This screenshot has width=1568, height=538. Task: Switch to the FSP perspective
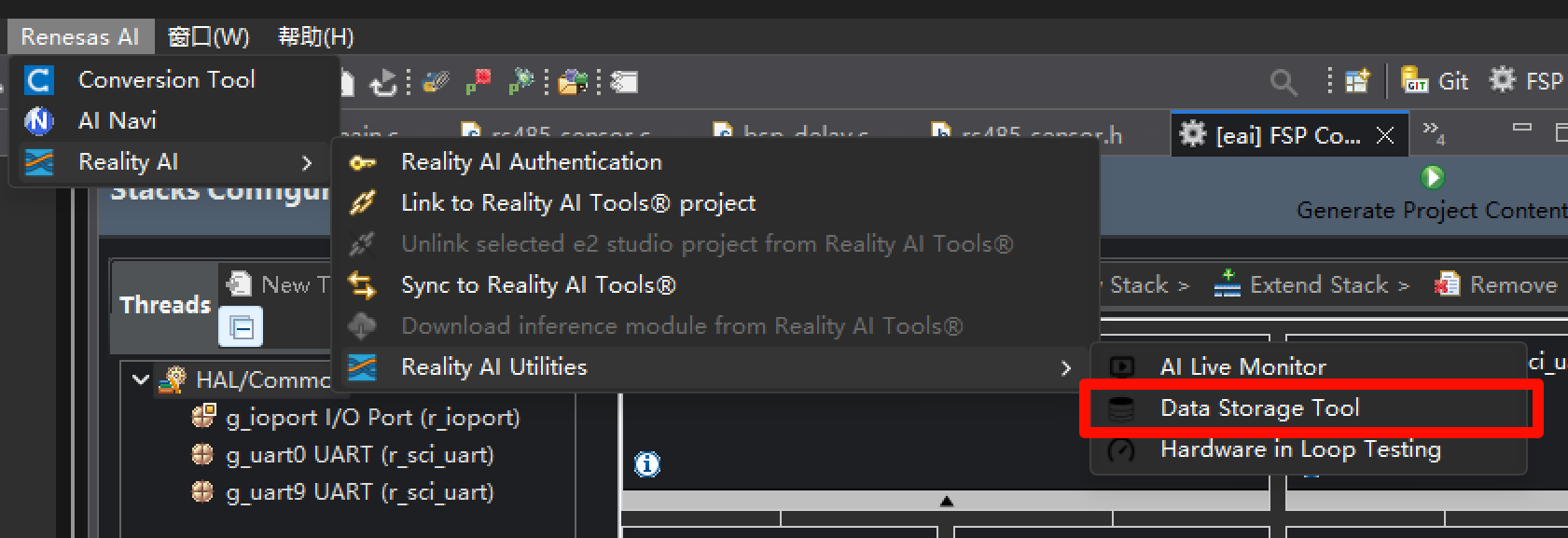1525,81
